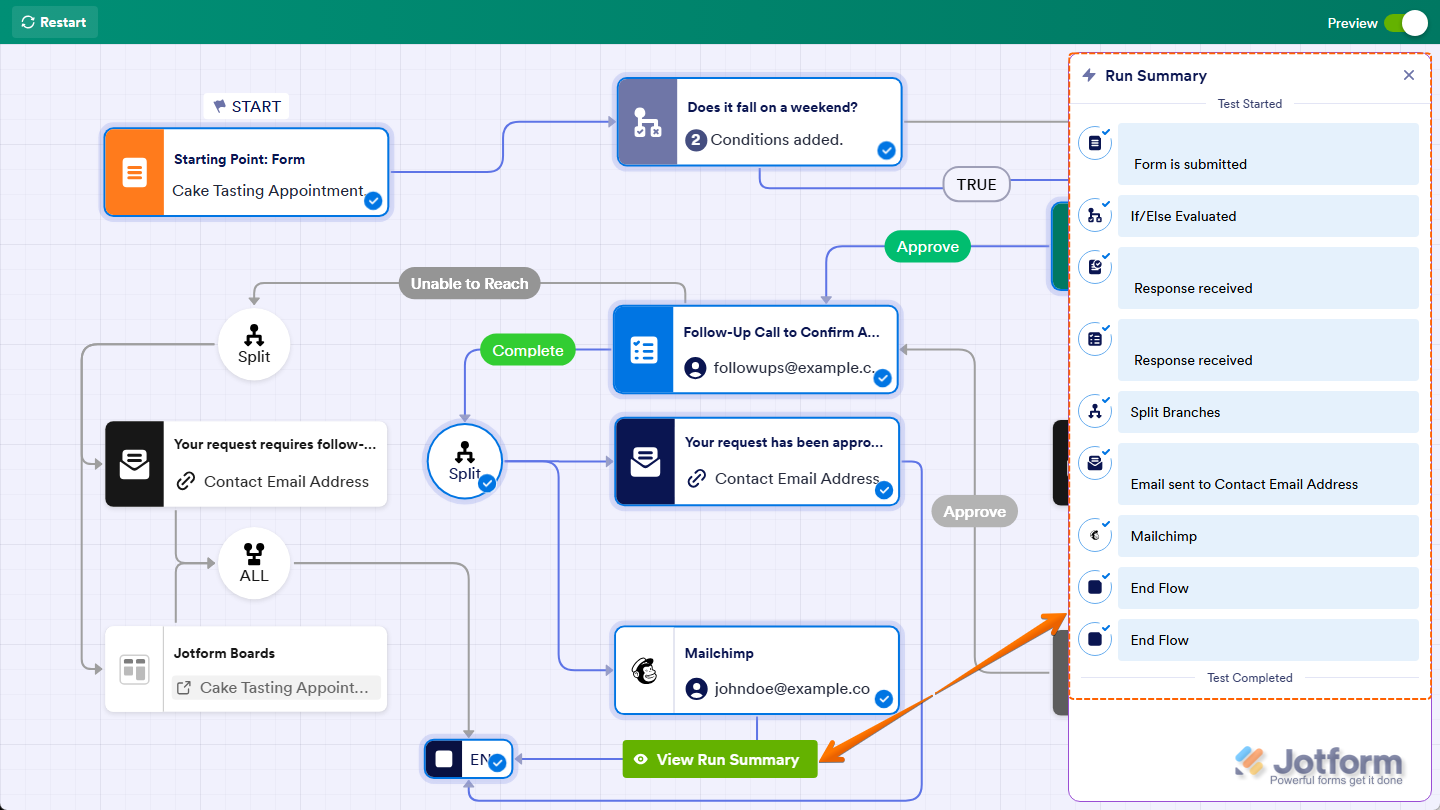Click the Jotform Boards grid icon

click(x=134, y=668)
